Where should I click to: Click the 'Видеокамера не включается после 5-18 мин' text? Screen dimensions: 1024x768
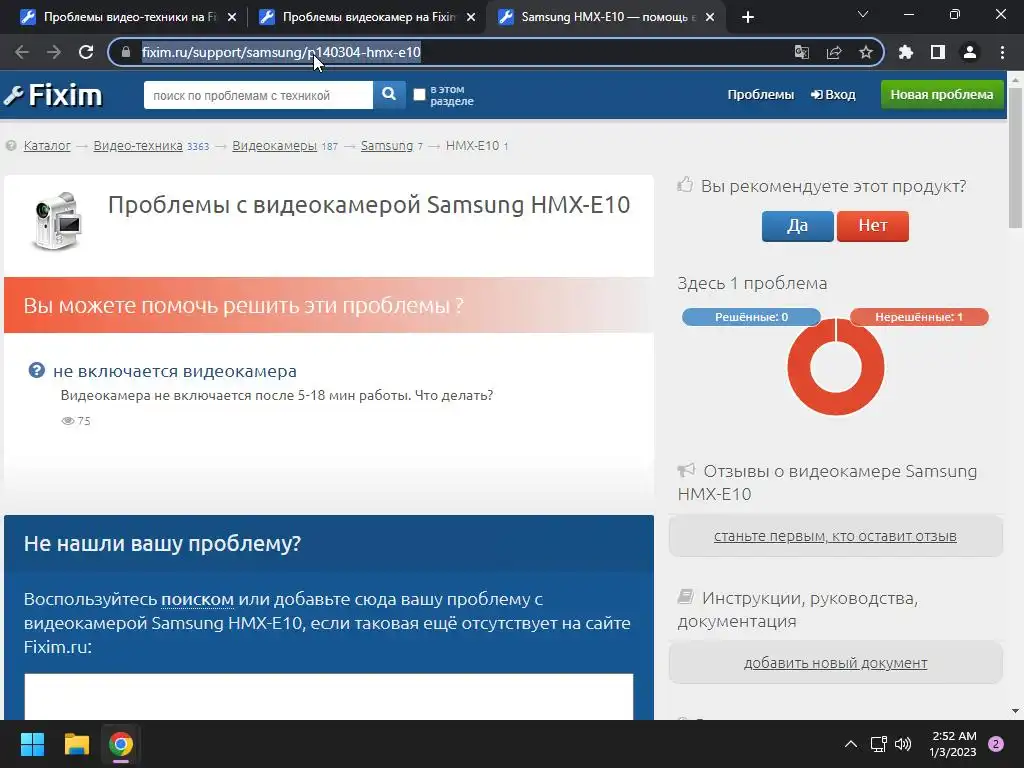(277, 395)
